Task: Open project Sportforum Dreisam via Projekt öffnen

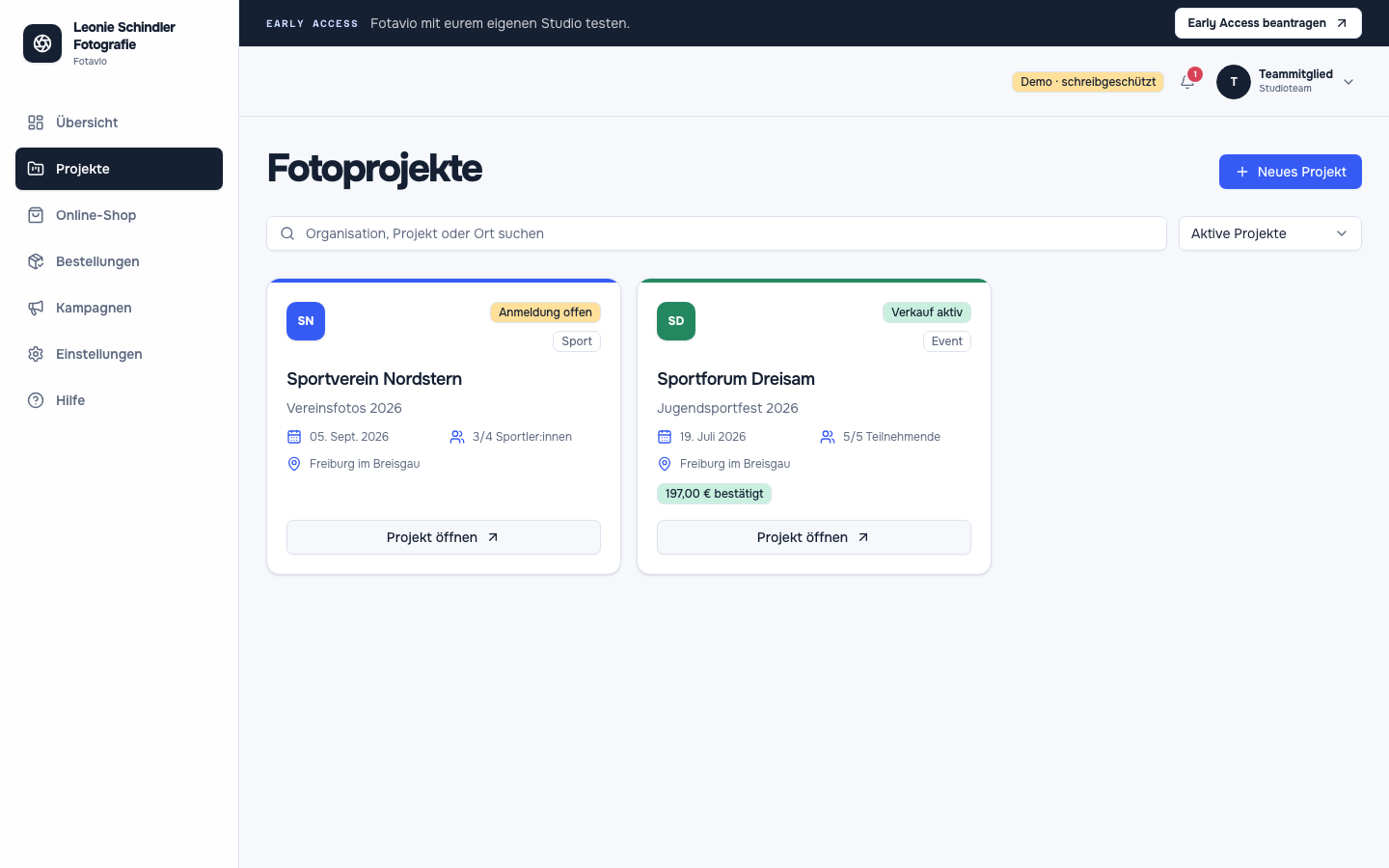Action: pyautogui.click(x=814, y=537)
